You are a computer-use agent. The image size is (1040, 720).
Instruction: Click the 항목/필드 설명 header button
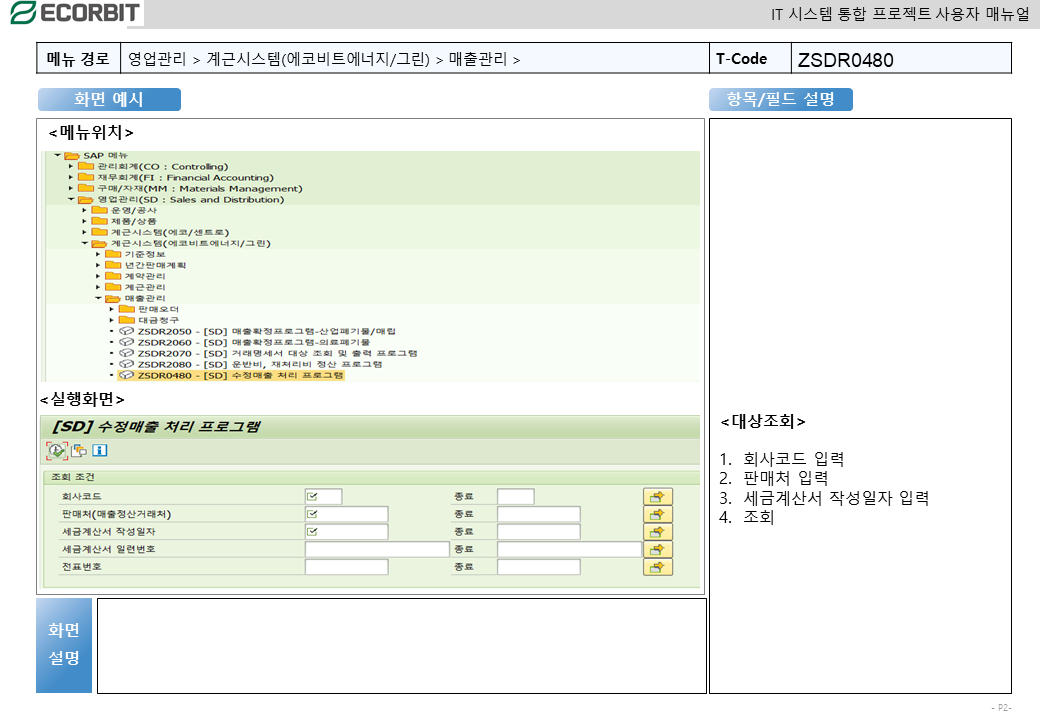tap(780, 100)
